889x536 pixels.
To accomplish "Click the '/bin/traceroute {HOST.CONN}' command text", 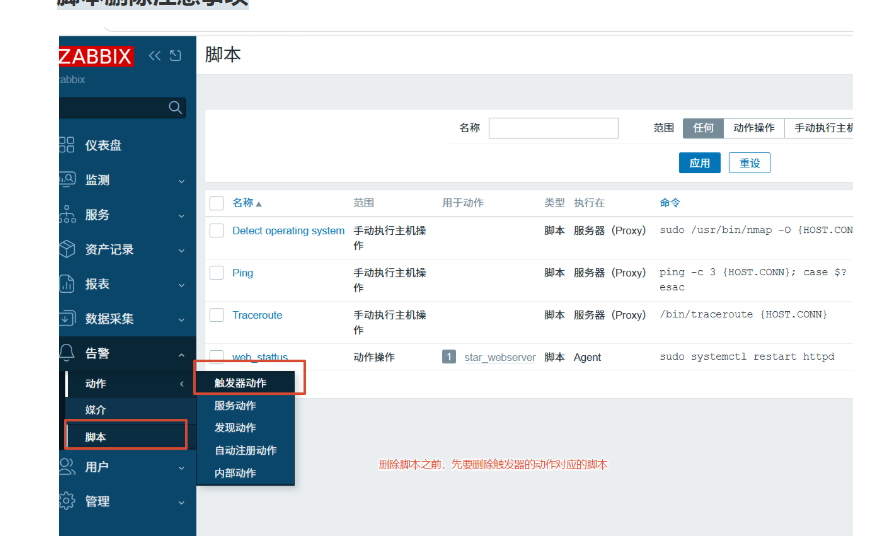I will coord(743,314).
